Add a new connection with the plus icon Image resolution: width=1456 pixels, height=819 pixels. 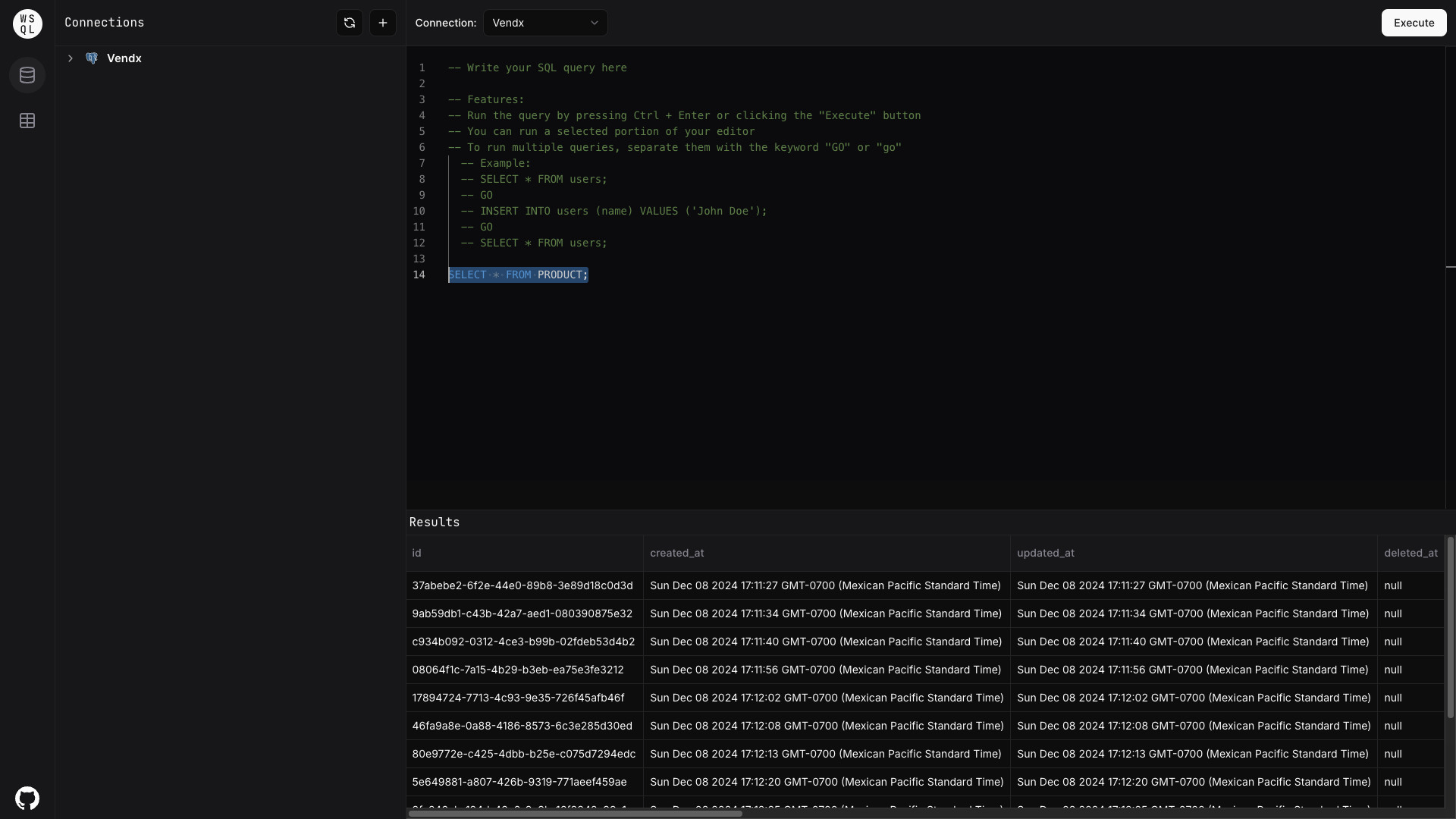pyautogui.click(x=383, y=23)
